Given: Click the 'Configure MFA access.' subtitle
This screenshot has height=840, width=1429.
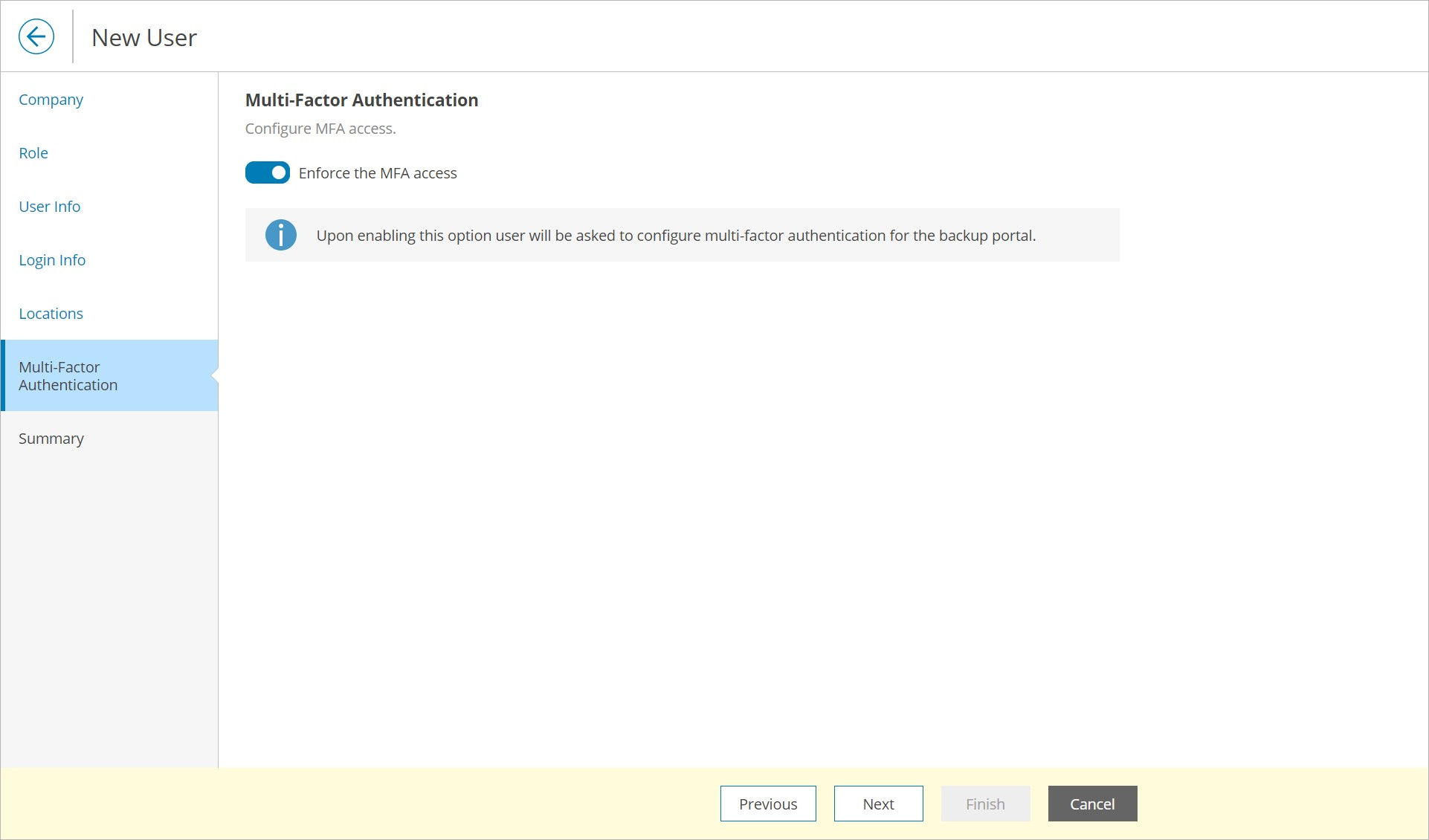Looking at the screenshot, I should coord(320,129).
